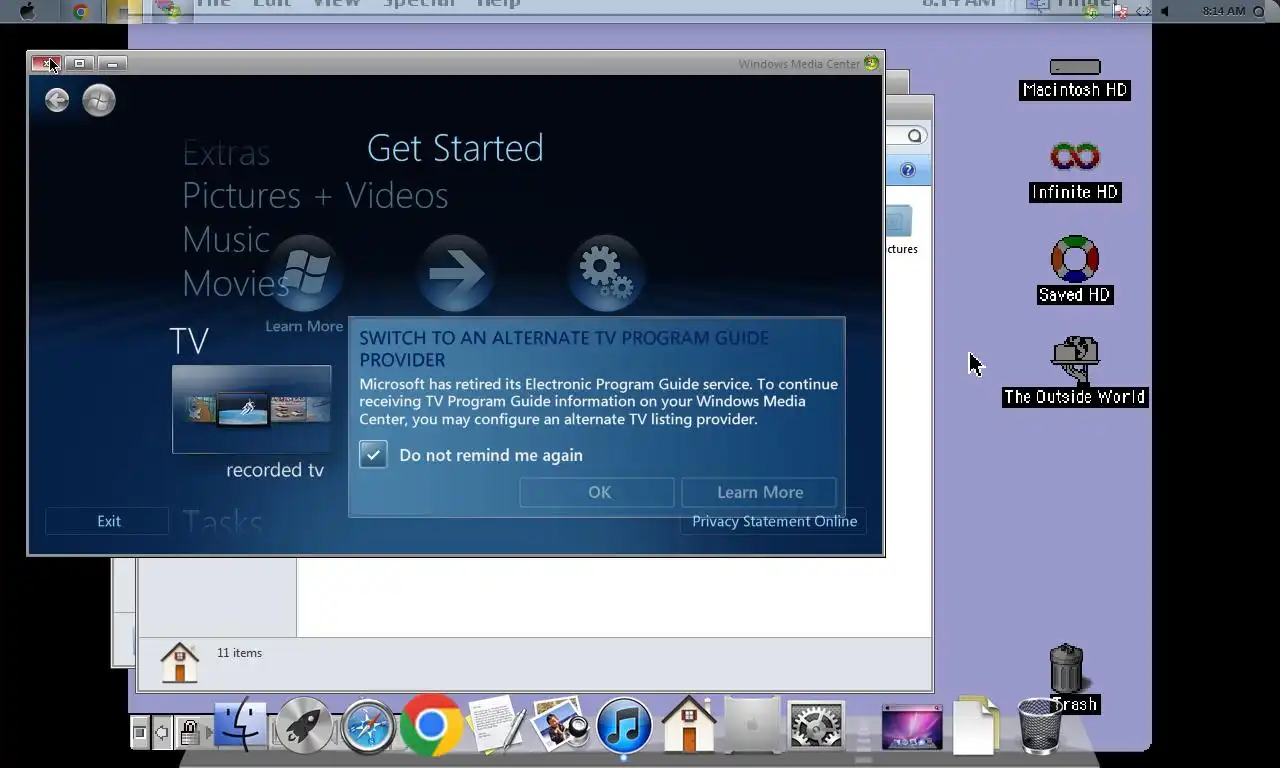
Task: Click the Finder window search field
Action: 906,136
